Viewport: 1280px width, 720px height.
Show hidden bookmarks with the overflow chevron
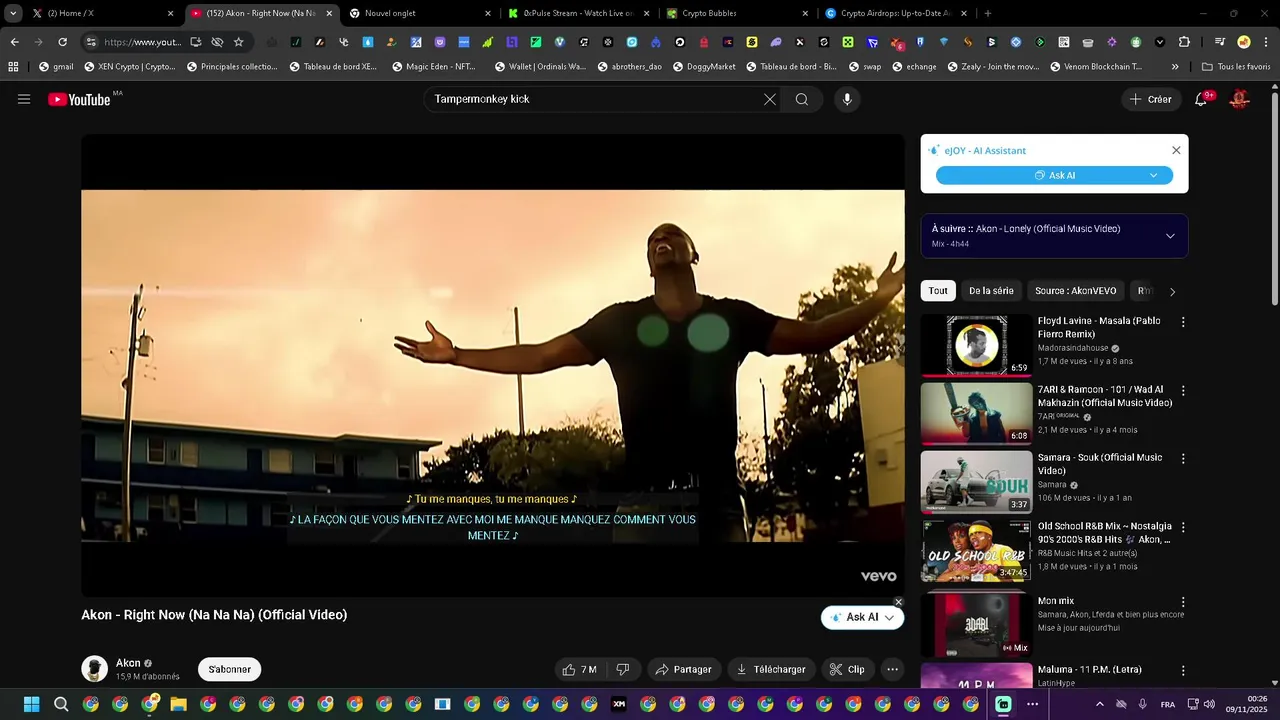(1175, 67)
